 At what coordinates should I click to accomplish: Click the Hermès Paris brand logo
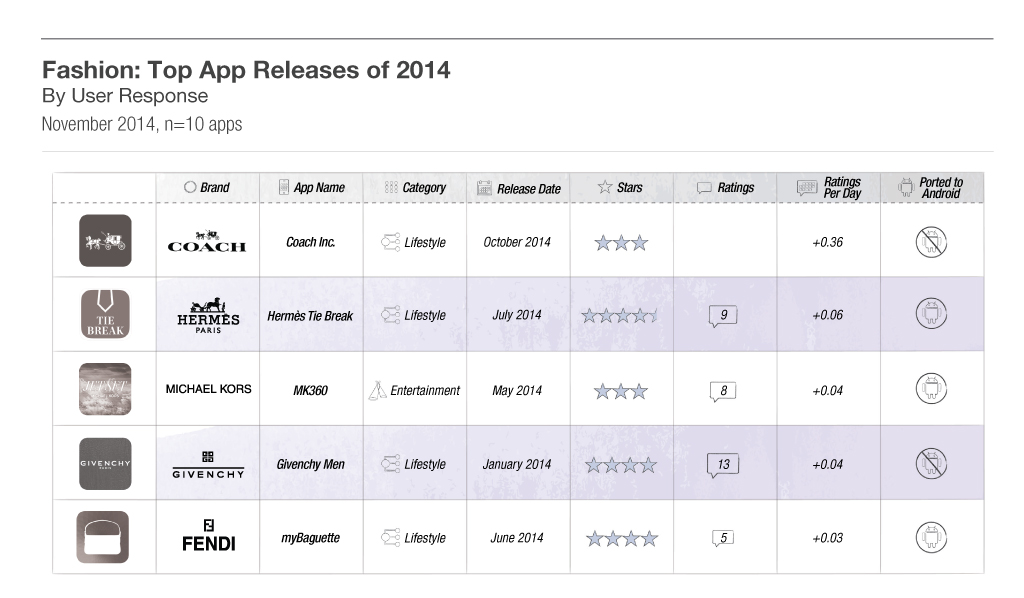(208, 316)
